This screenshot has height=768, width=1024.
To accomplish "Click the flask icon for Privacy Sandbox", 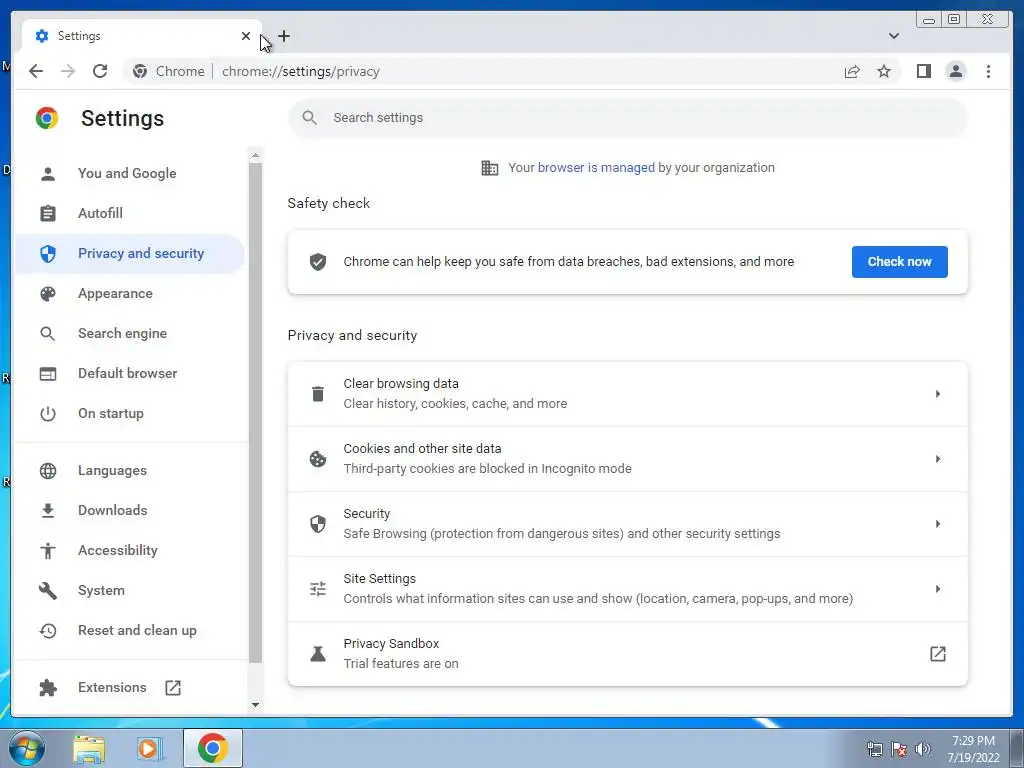I will (317, 654).
